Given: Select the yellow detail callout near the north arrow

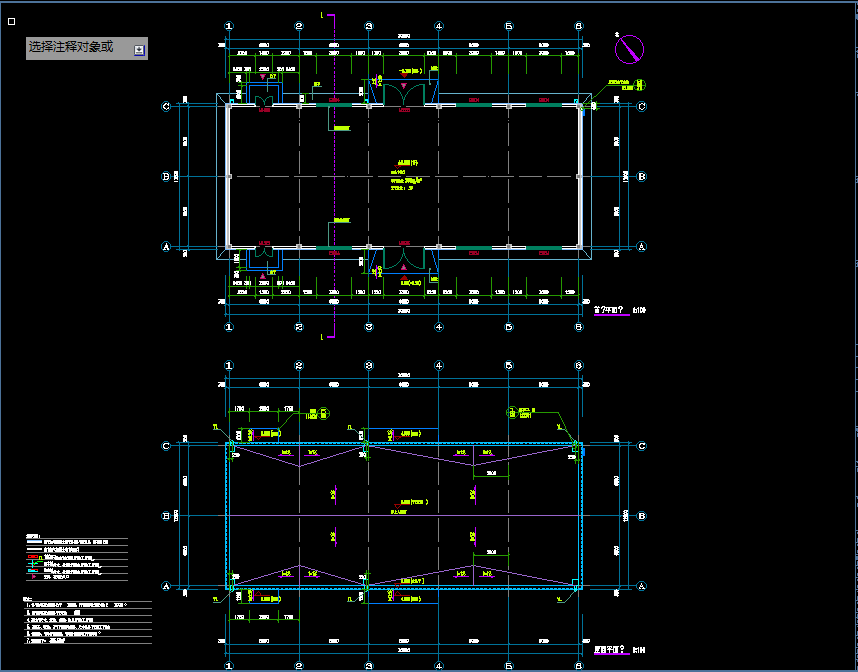Looking at the screenshot, I should pyautogui.click(x=626, y=84).
